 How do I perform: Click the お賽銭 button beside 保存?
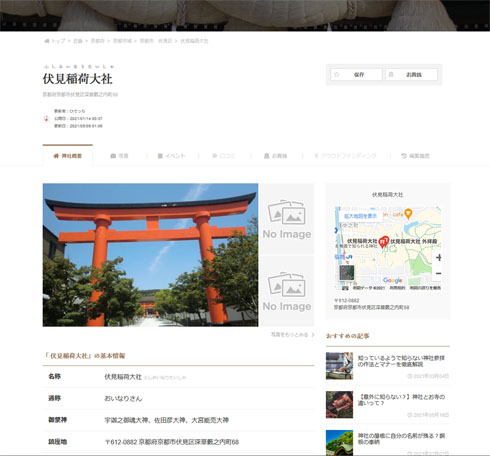[411, 74]
